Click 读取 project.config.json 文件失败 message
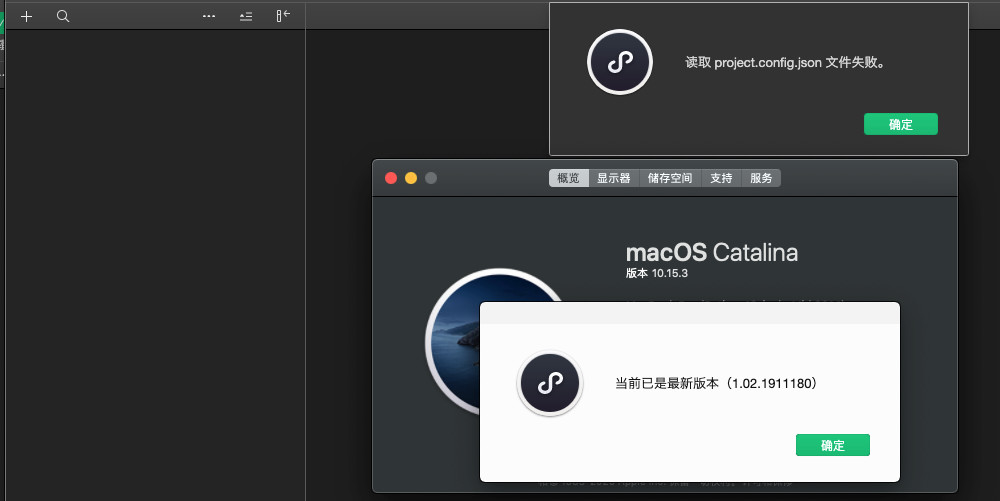 coord(785,62)
